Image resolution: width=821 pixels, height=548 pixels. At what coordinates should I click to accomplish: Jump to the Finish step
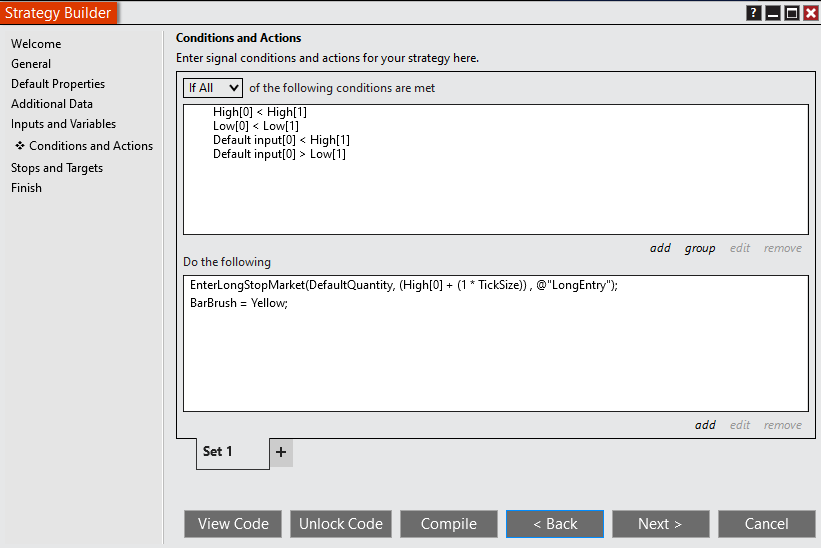tap(27, 188)
